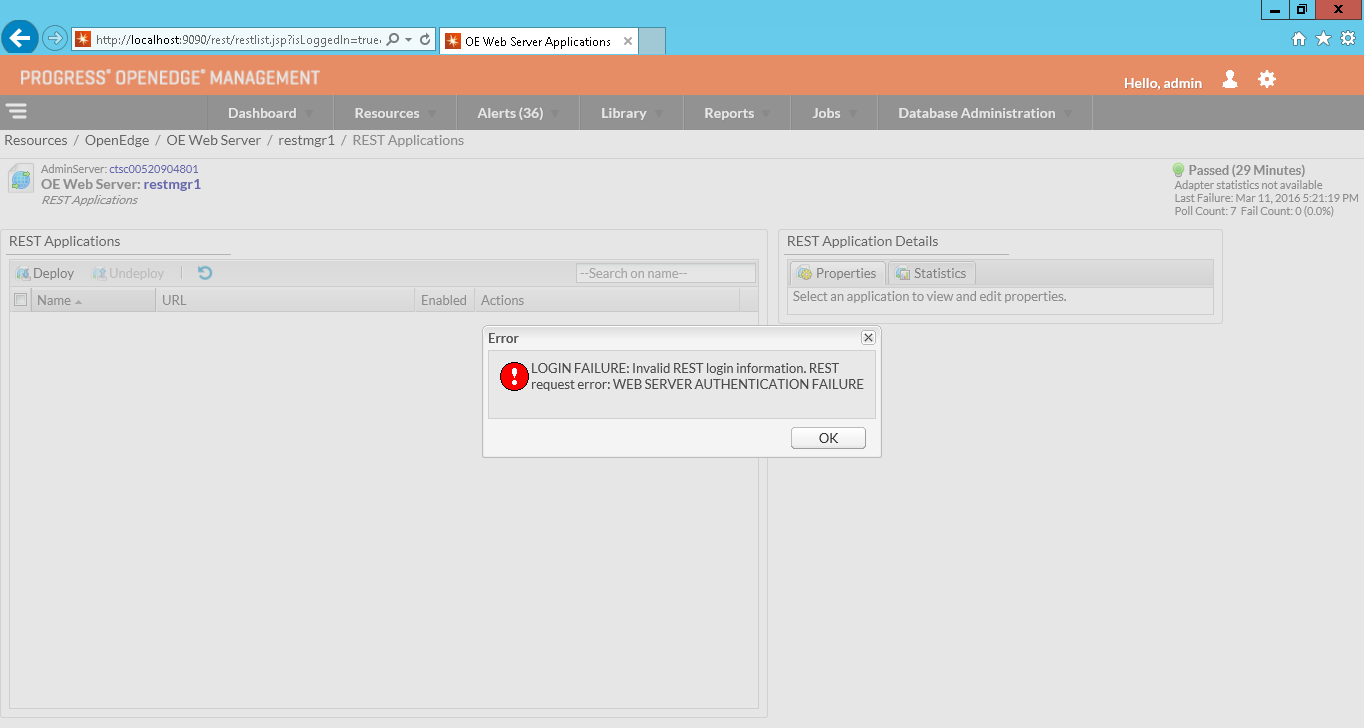The height and width of the screenshot is (728, 1364).
Task: Open the Library menu
Action: click(623, 113)
